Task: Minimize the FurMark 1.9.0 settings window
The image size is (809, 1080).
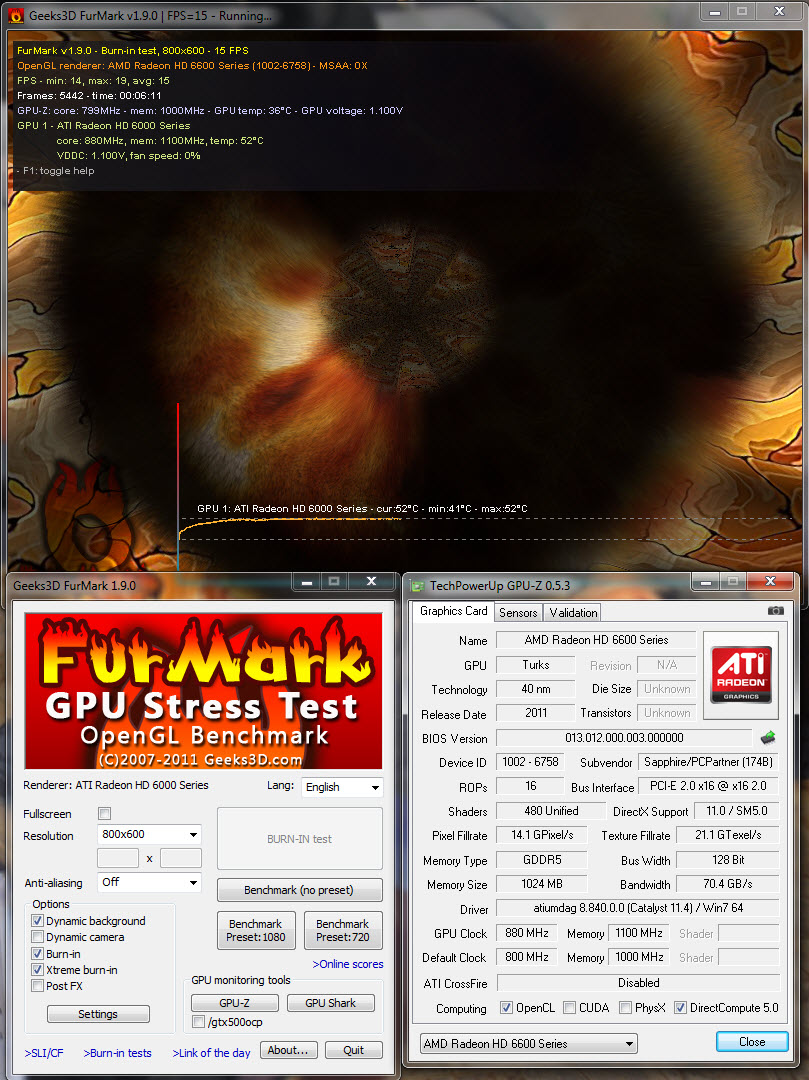Action: [307, 581]
